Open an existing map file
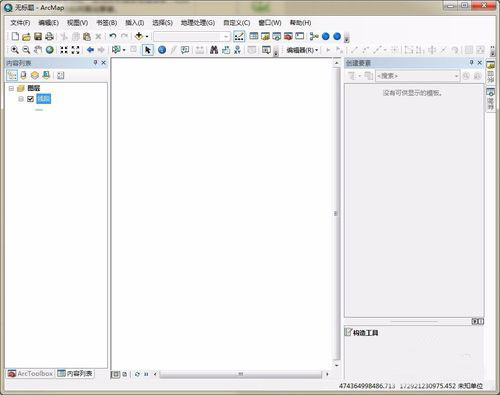This screenshot has width=500, height=395. coord(26,37)
